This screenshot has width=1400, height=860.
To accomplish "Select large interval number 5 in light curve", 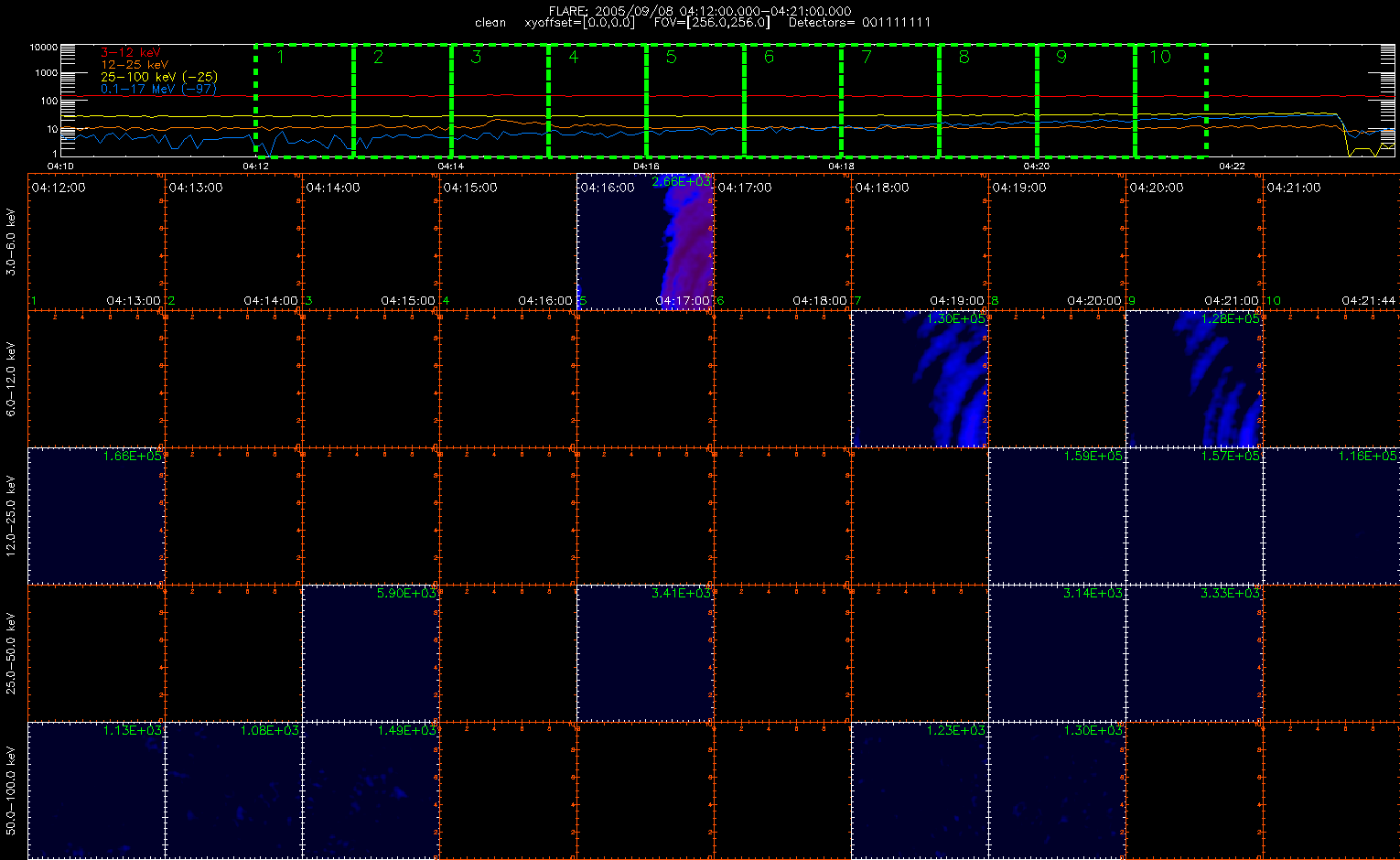I will [x=671, y=57].
